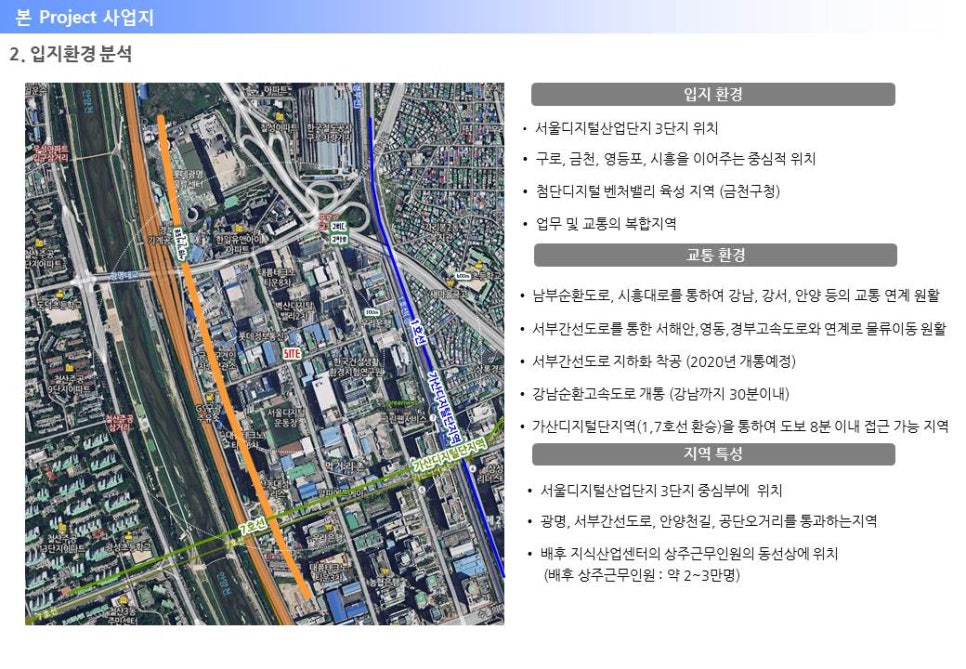Select the line starting '남부순환도로, 시흥대로를 통하여'
The image size is (966, 669).
pos(736,296)
